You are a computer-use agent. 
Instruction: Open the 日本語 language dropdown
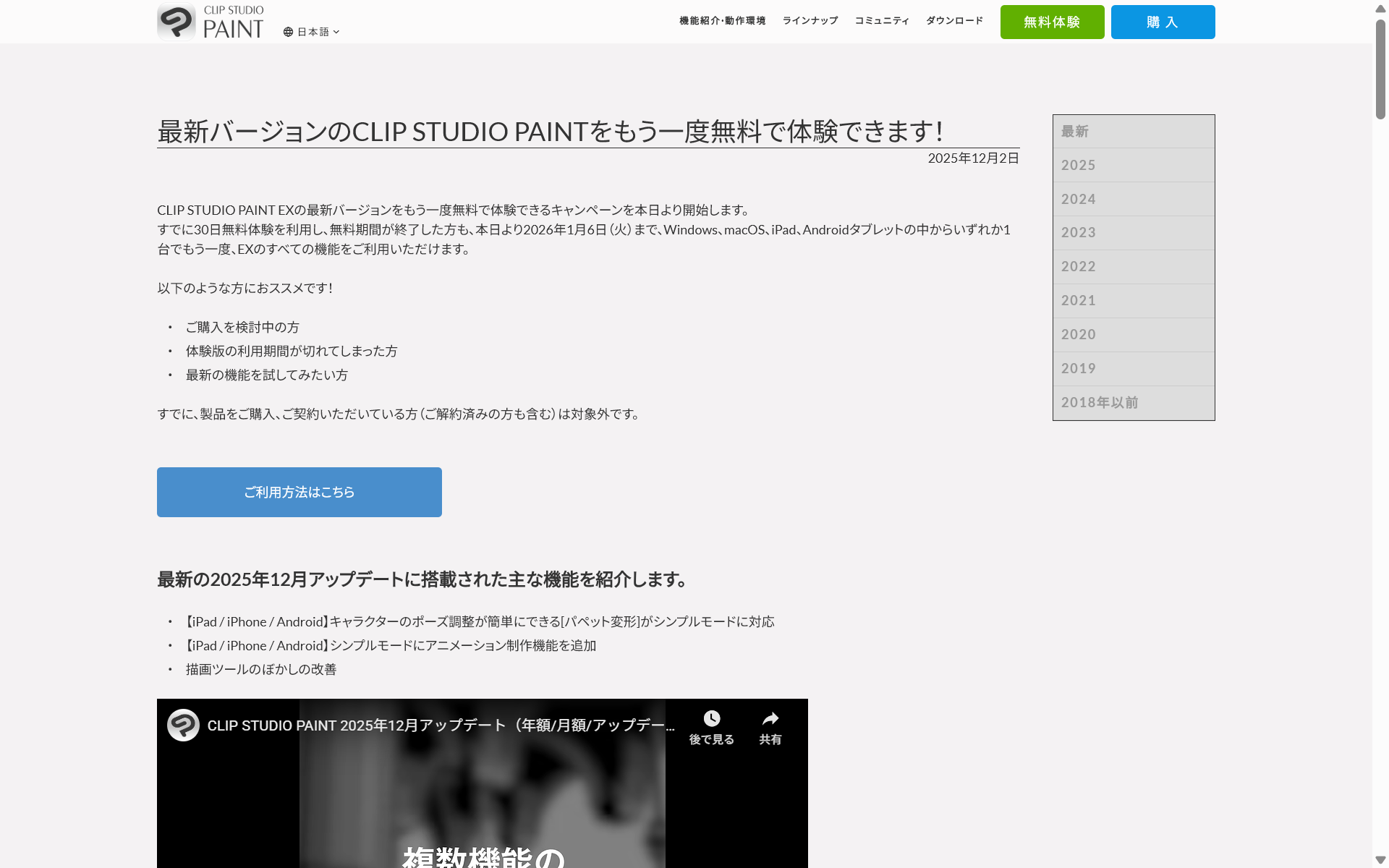click(x=313, y=32)
